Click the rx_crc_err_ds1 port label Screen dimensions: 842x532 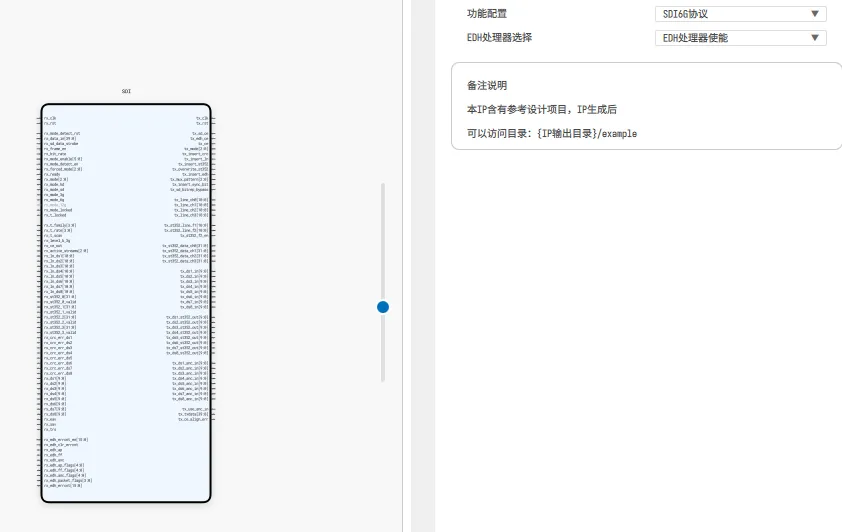57,338
